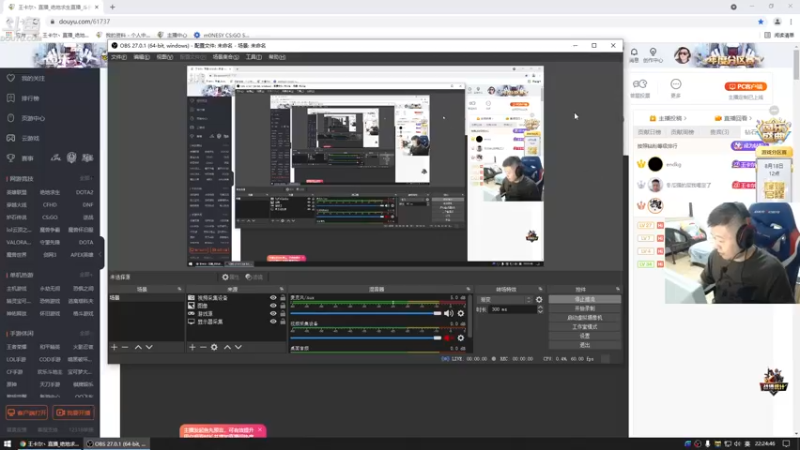Viewport: 800px width, 450px height.
Task: Move source up in the sources list
Action: [x=227, y=347]
